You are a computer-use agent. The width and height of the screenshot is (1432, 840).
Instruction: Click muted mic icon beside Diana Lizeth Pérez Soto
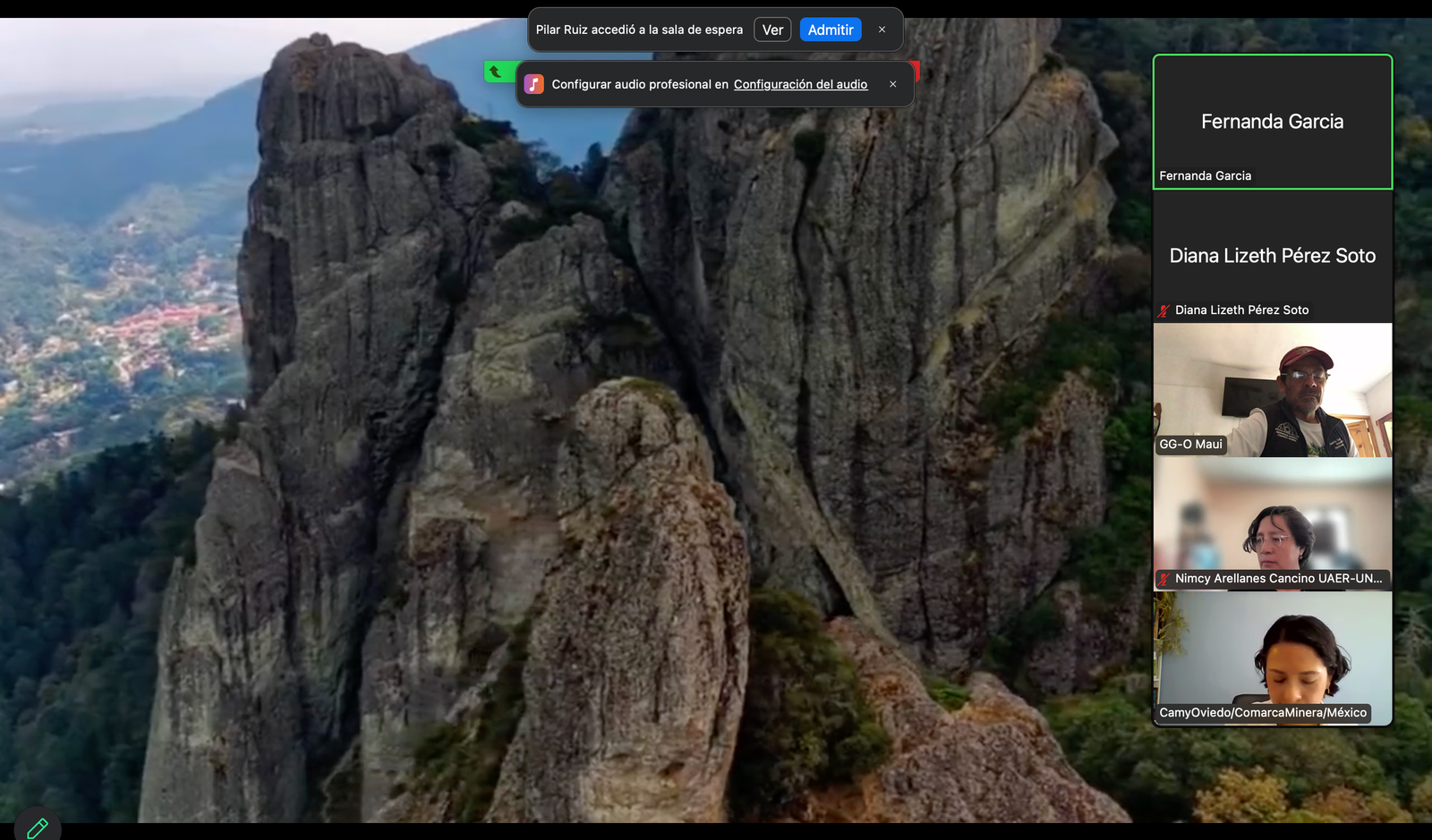tap(1163, 310)
